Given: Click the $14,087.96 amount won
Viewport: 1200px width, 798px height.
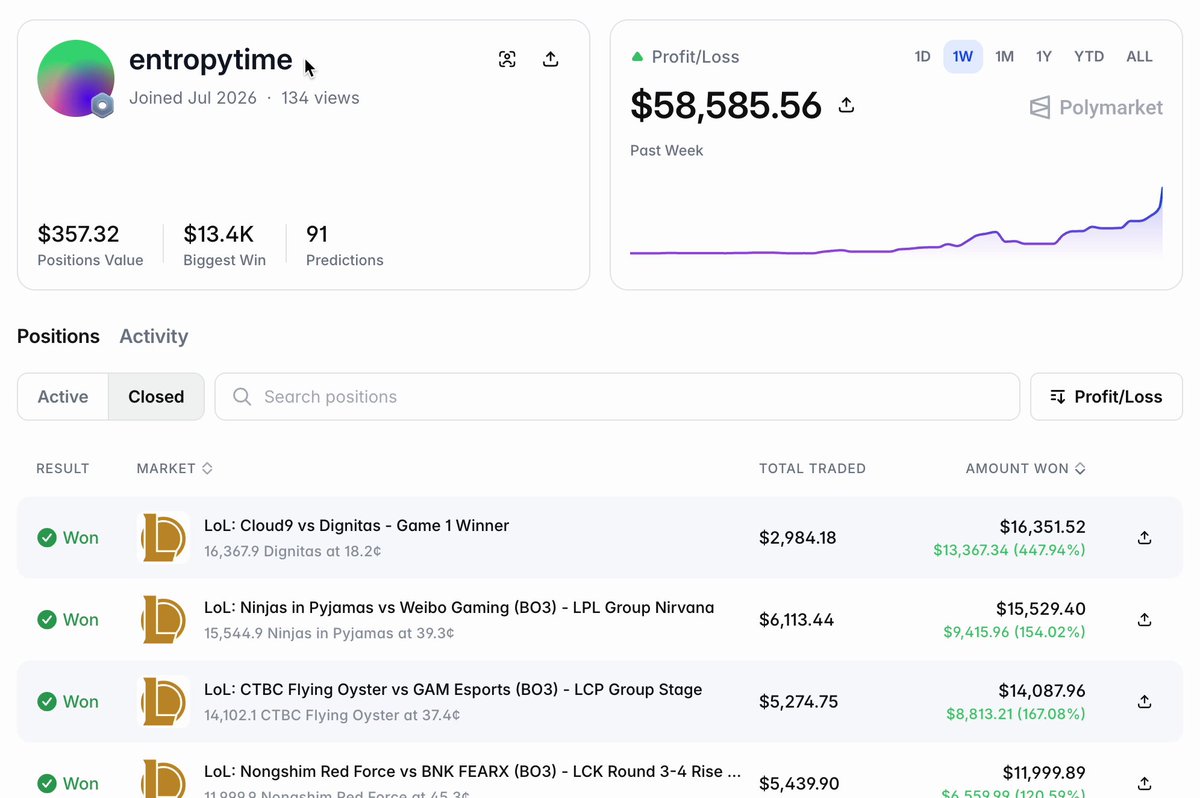Looking at the screenshot, I should [1042, 691].
